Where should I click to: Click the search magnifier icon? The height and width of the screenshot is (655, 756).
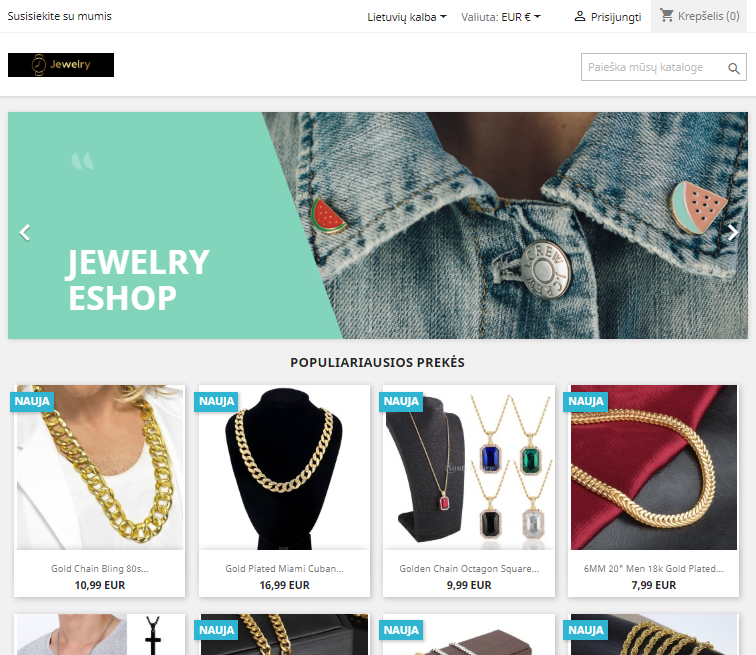734,68
